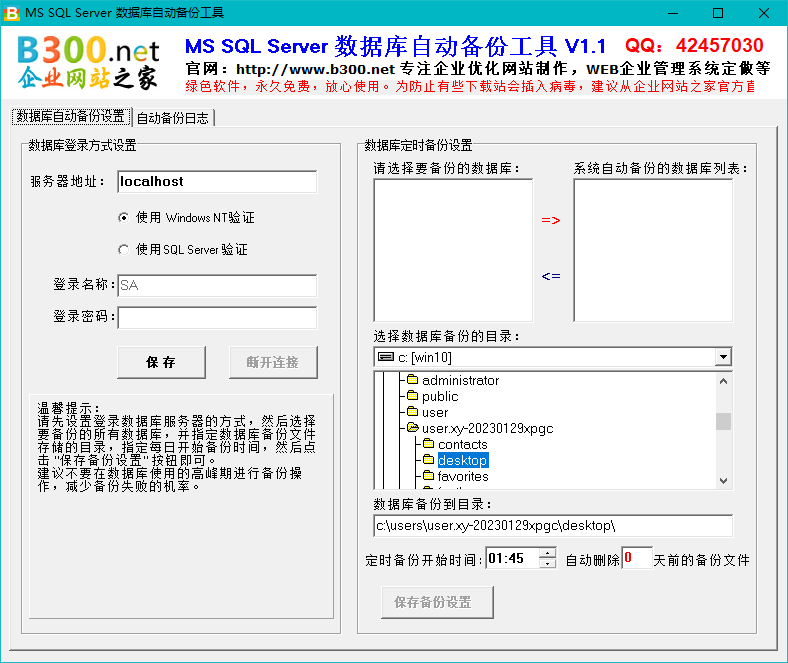The image size is (788, 663).
Task: Select the desktop folder in tree
Action: click(462, 460)
